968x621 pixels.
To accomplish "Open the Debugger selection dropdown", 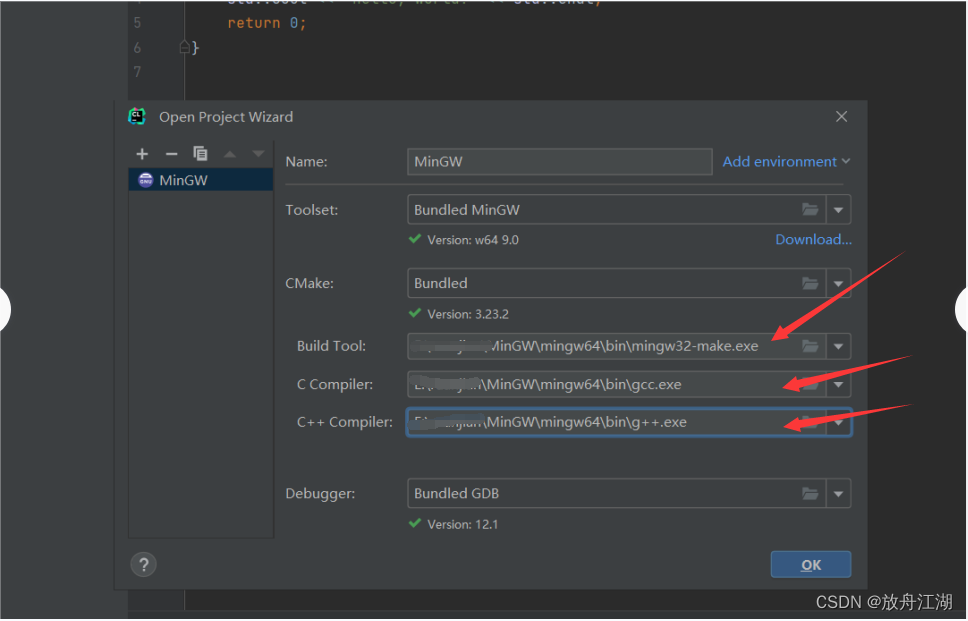I will [840, 493].
